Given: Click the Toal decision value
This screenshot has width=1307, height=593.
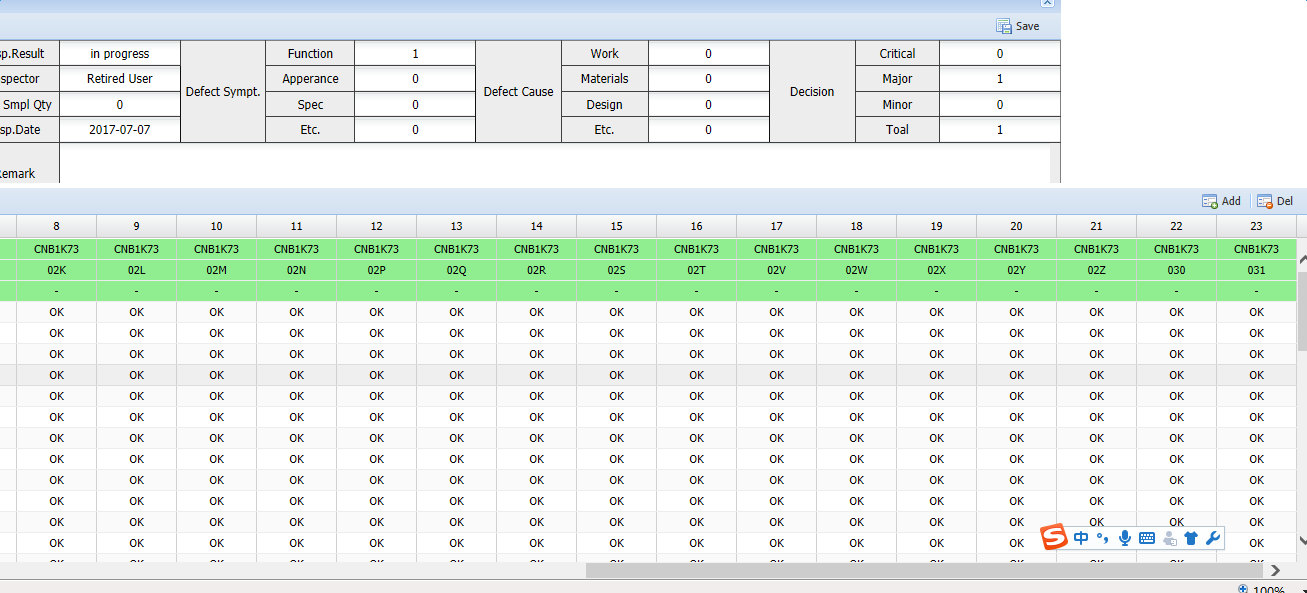Looking at the screenshot, I should 1000,129.
